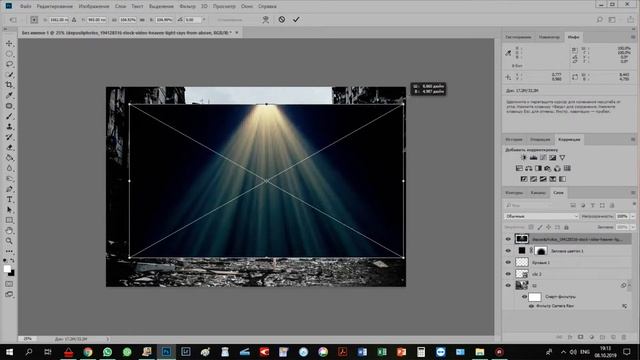Select the Clone Stamp tool
Image resolution: width=640 pixels, height=360 pixels.
click(x=9, y=127)
